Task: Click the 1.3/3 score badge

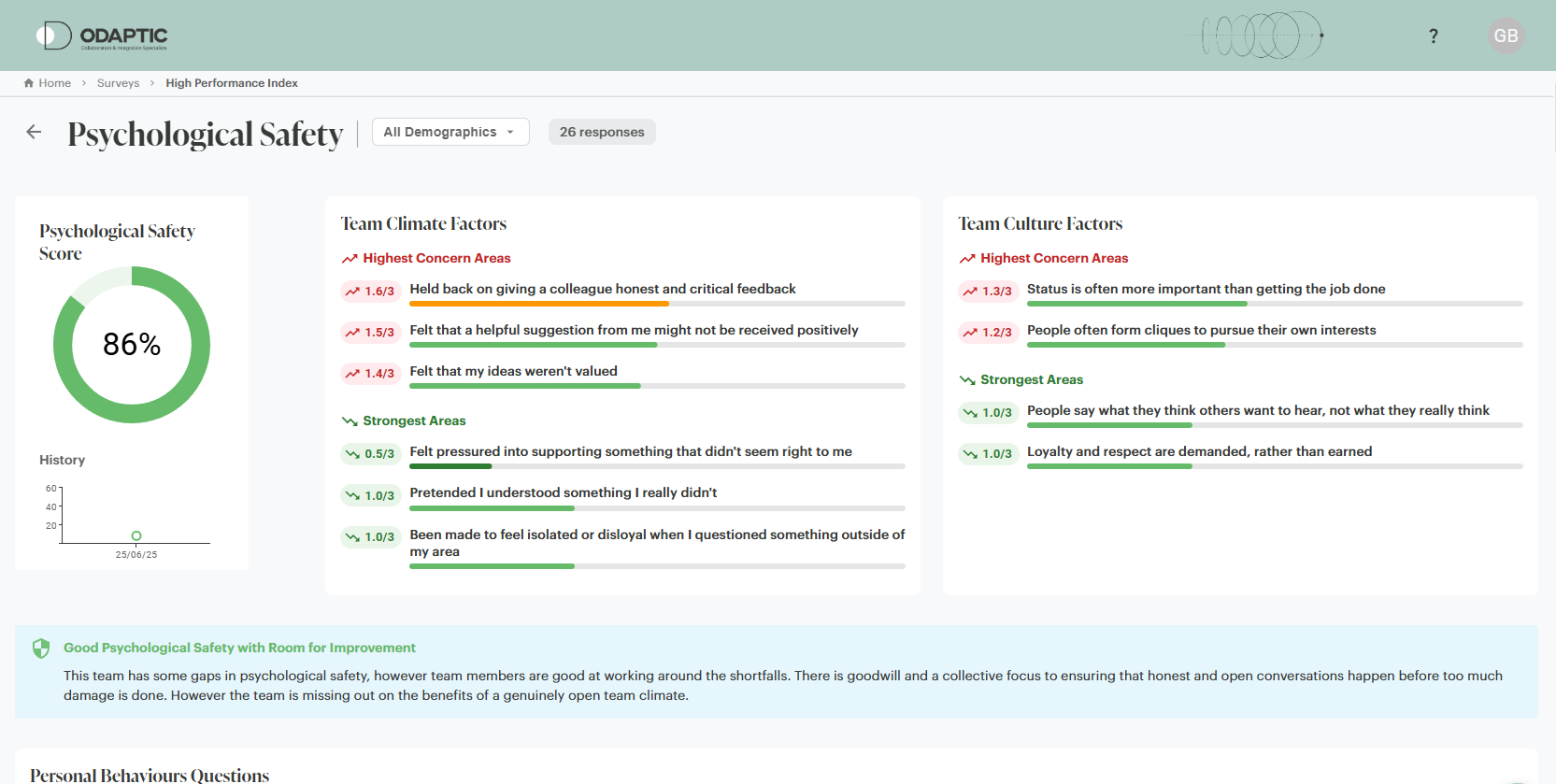Action: (x=988, y=292)
